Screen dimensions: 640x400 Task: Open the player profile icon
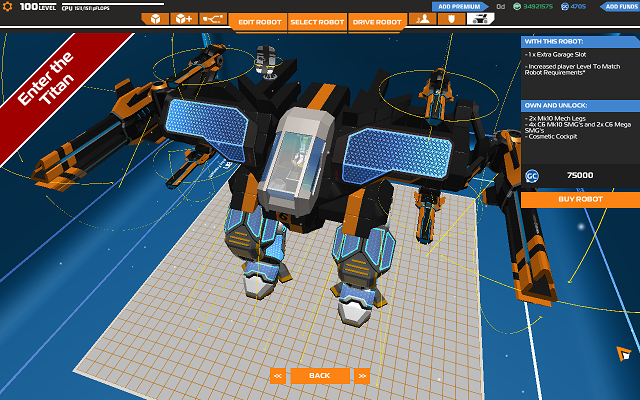tap(422, 19)
